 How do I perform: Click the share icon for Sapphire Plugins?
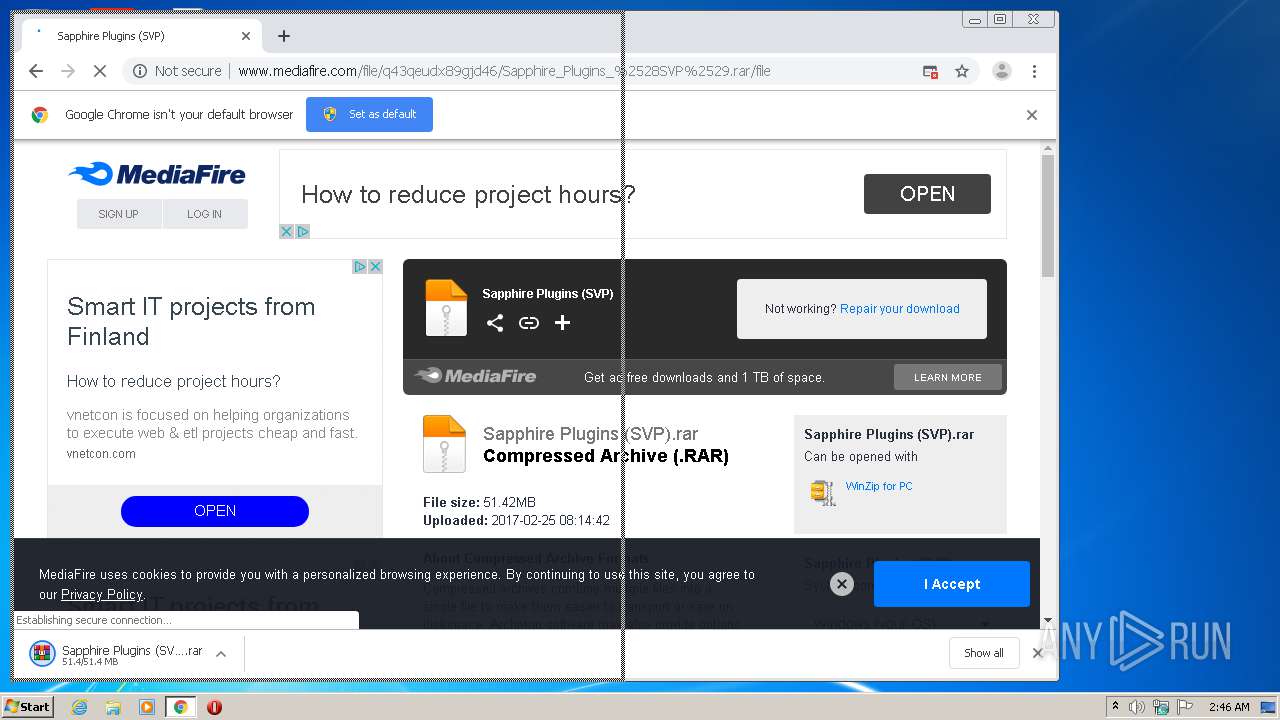click(495, 322)
